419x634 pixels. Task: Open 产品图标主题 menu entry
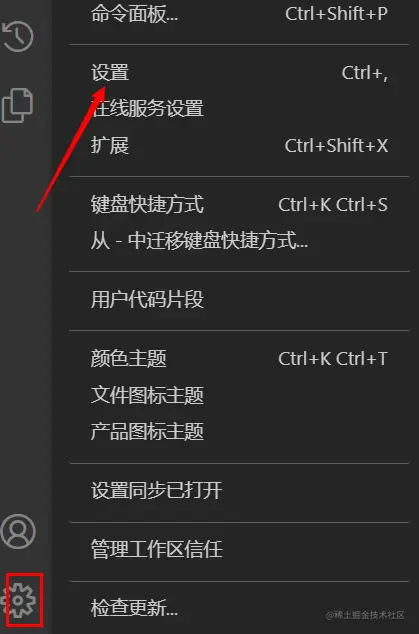click(x=239, y=431)
